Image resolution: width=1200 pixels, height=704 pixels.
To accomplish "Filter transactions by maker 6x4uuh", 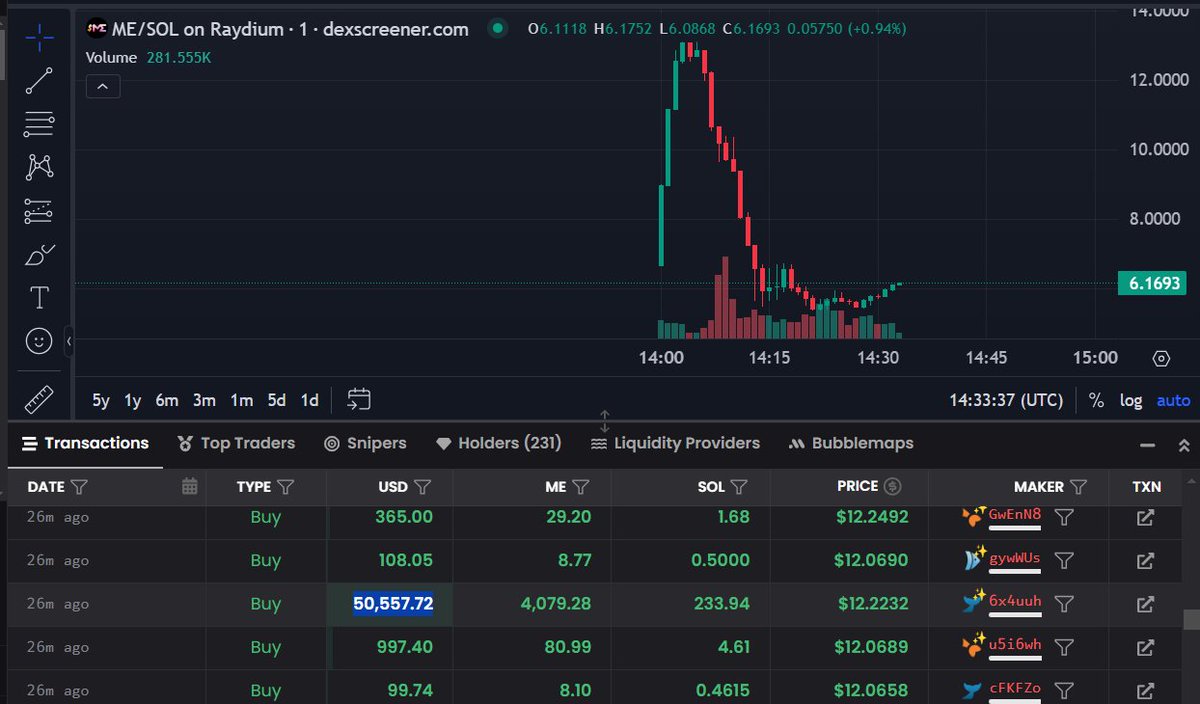I will pos(1065,604).
